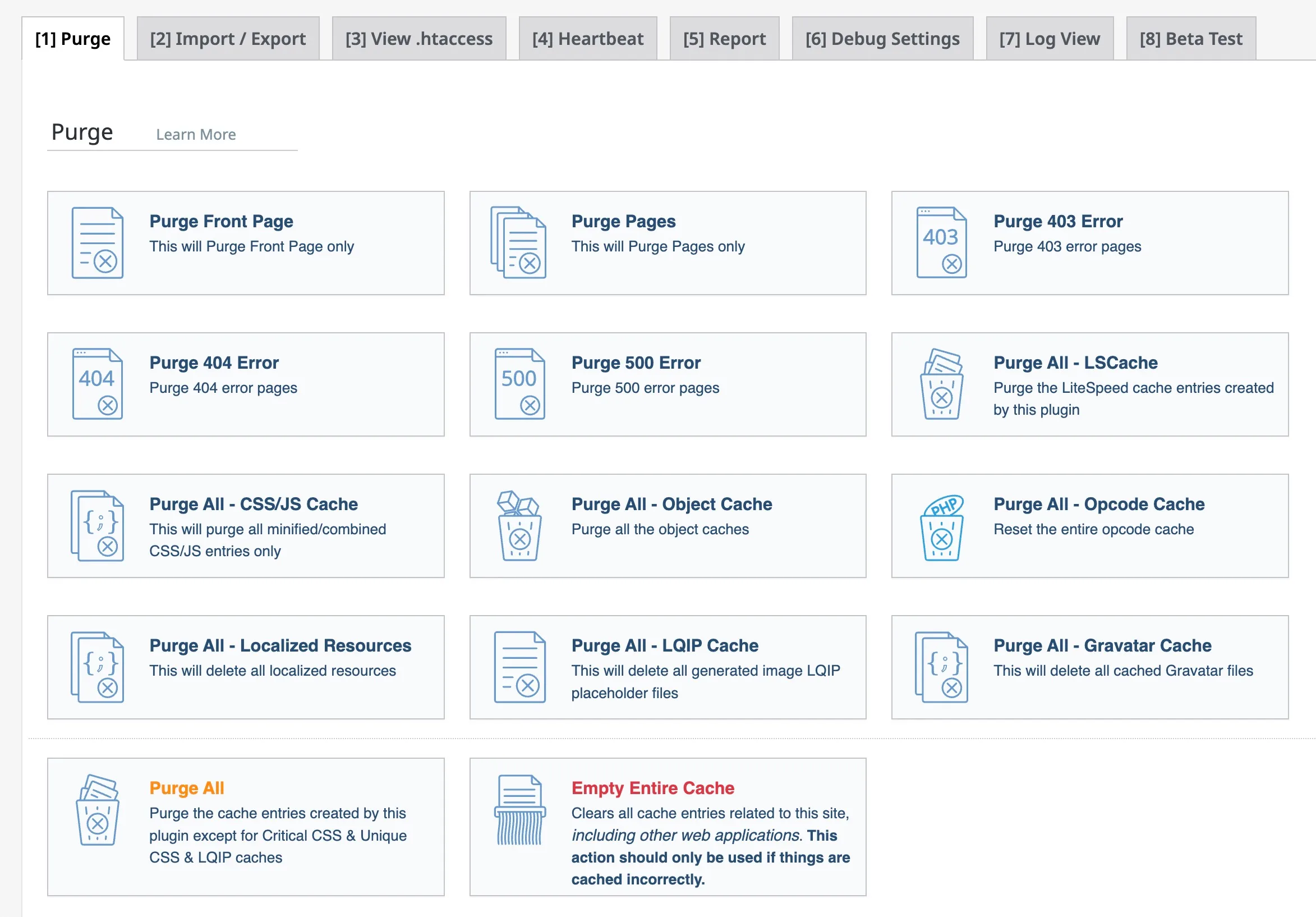
Task: Open the [3] View .htaccess tab
Action: tap(418, 38)
